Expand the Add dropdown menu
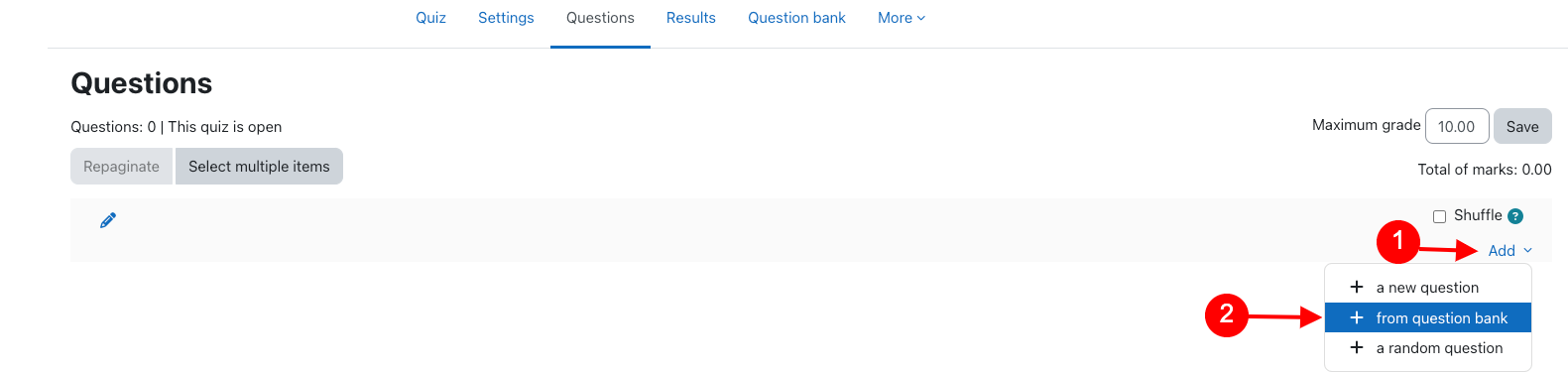Image resolution: width=1568 pixels, height=372 pixels. pos(1509,251)
